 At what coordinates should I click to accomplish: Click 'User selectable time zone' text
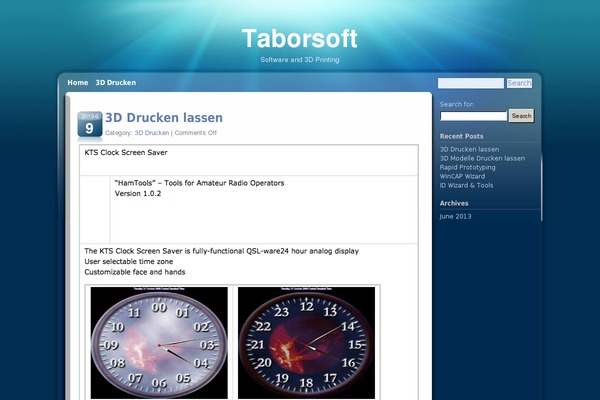(129, 261)
